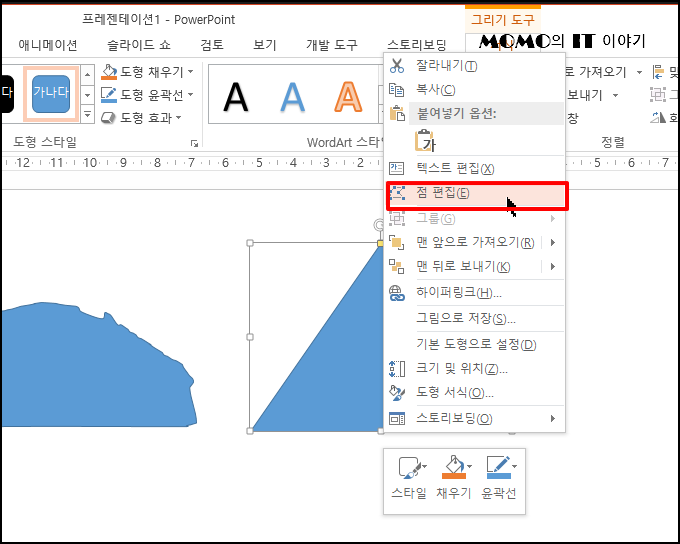The width and height of the screenshot is (680, 544).
Task: Select the blue rounded 가나다 shape style
Action: click(x=51, y=94)
